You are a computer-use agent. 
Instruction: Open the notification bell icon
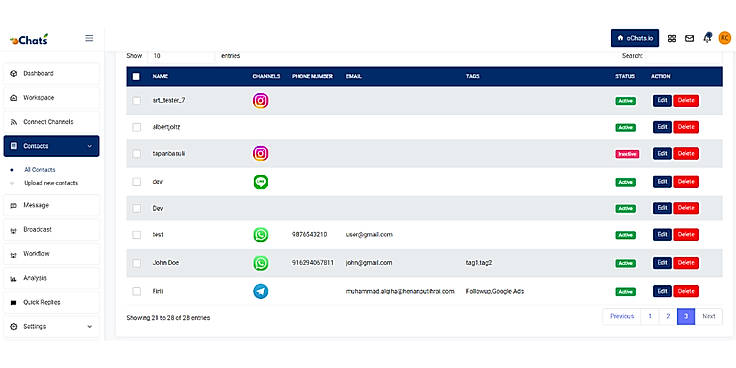point(707,38)
